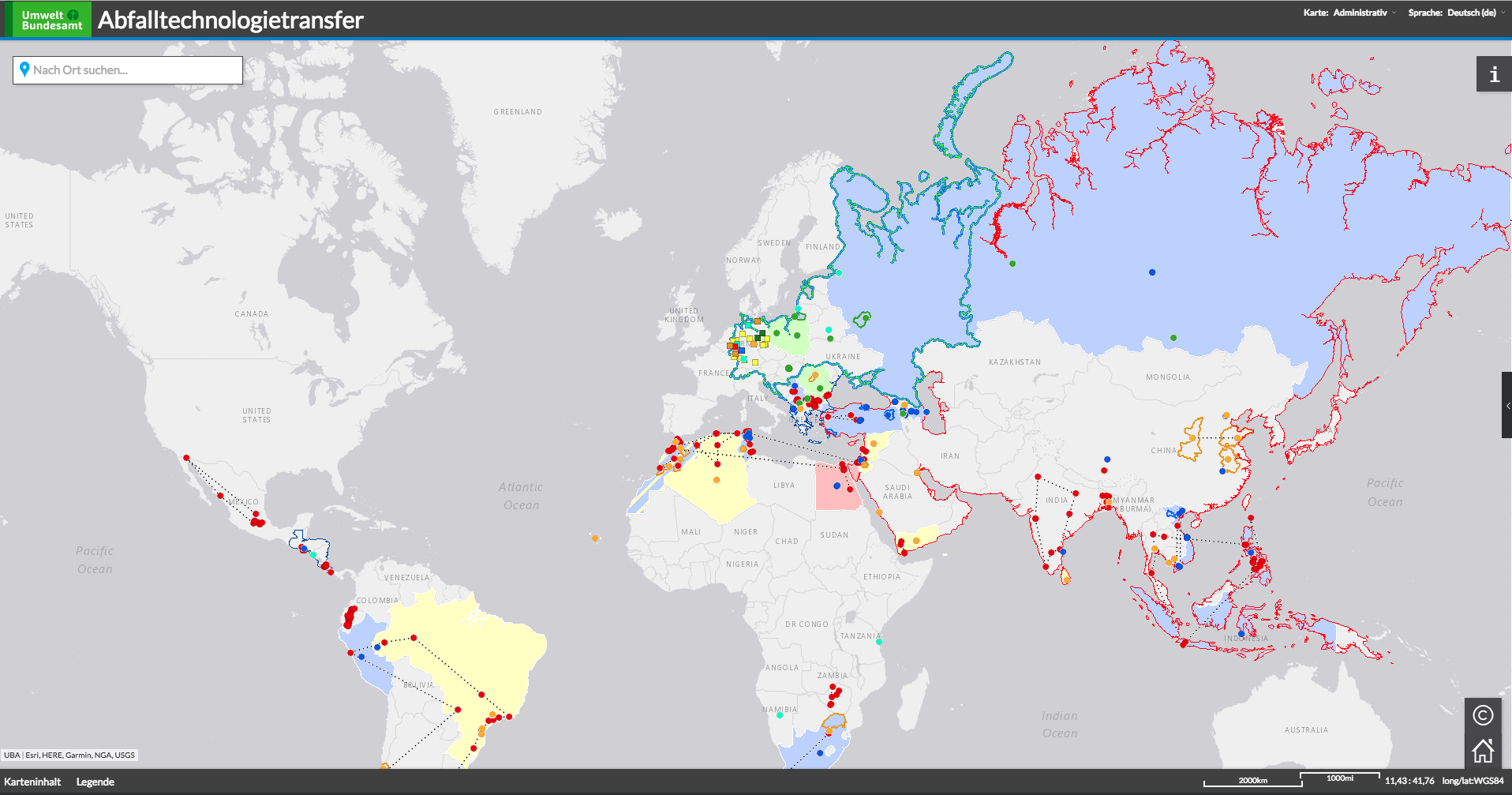Reset the map with the home icon
Image resolution: width=1512 pixels, height=795 pixels.
click(x=1483, y=750)
